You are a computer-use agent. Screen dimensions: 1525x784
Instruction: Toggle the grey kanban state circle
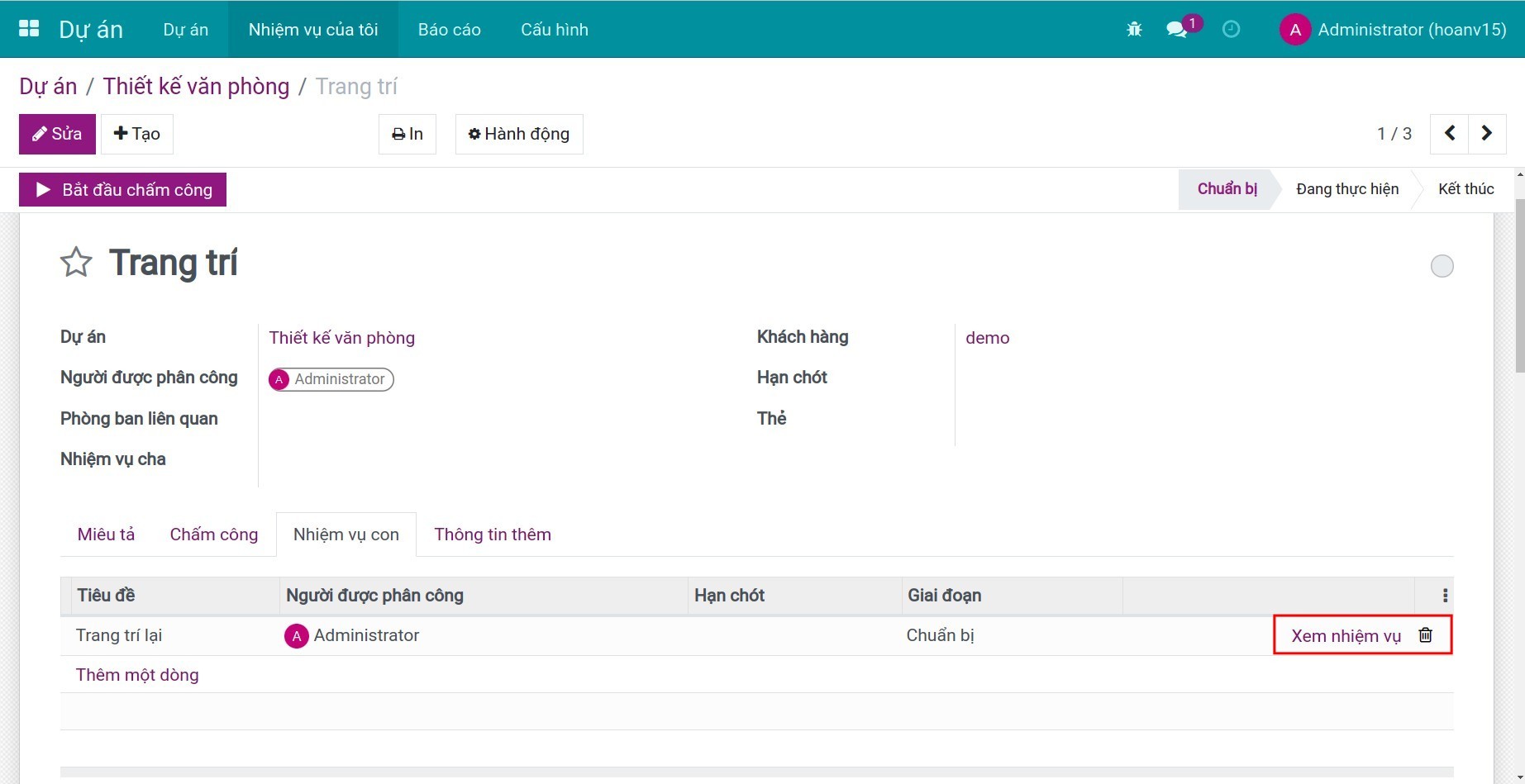click(1442, 266)
